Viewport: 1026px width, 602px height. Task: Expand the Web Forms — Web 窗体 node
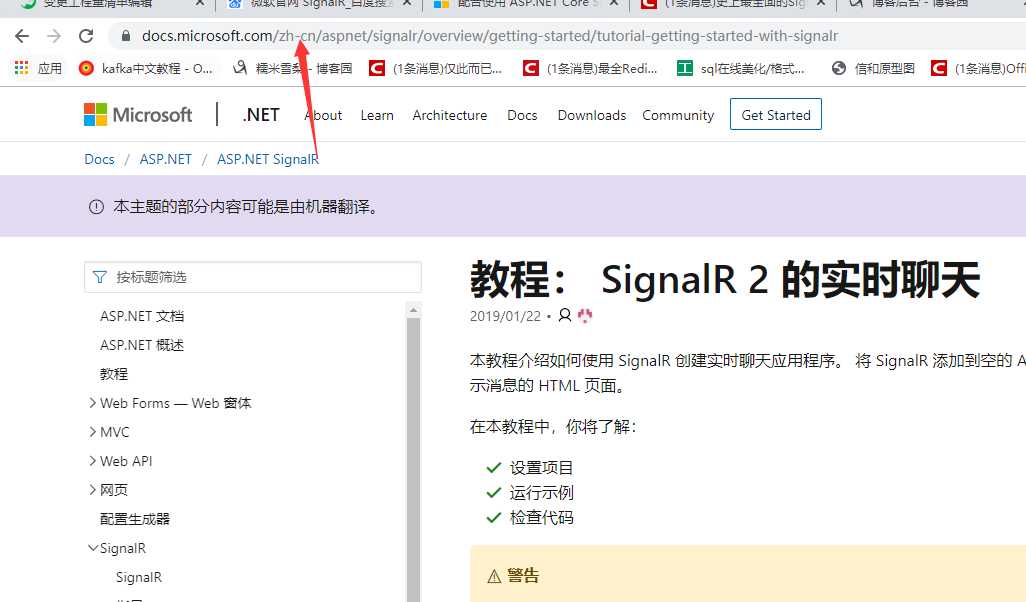(x=92, y=402)
